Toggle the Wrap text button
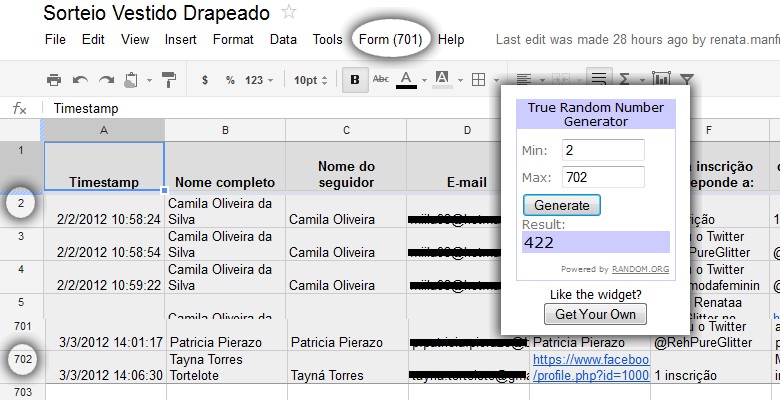 click(x=599, y=79)
